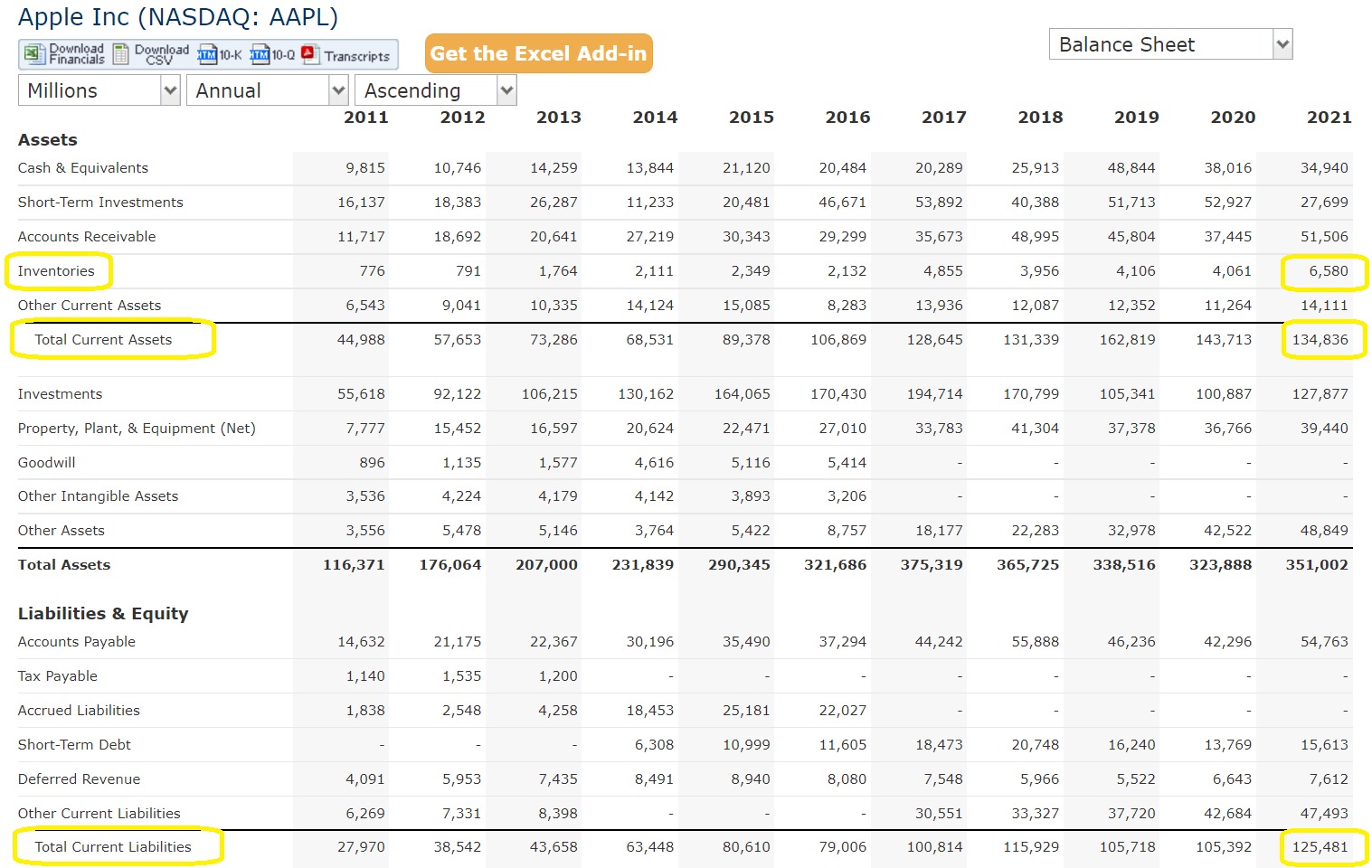The width and height of the screenshot is (1372, 868).
Task: Click the Accounts Payable row label
Action: pos(76,641)
